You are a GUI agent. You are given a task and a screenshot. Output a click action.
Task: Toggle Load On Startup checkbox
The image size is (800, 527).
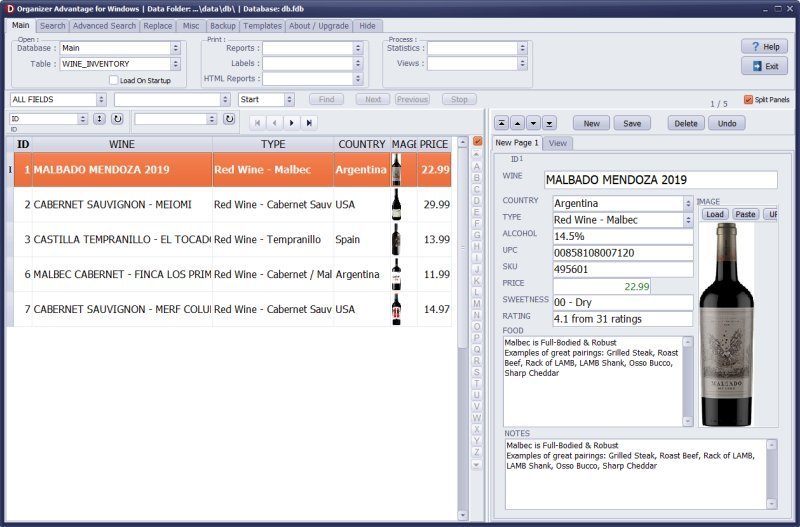click(114, 80)
